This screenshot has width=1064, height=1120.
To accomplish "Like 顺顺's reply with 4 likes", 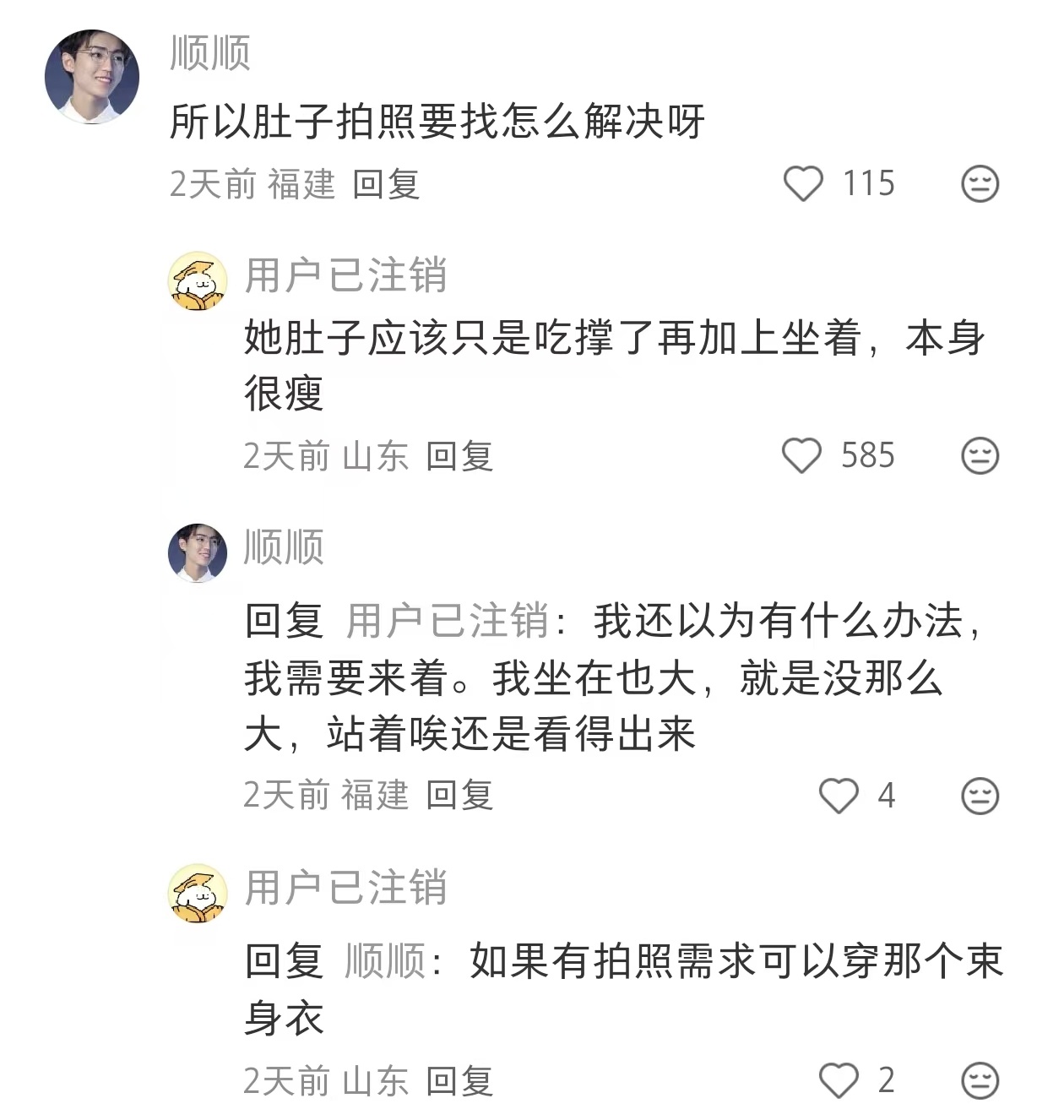I will [x=839, y=796].
